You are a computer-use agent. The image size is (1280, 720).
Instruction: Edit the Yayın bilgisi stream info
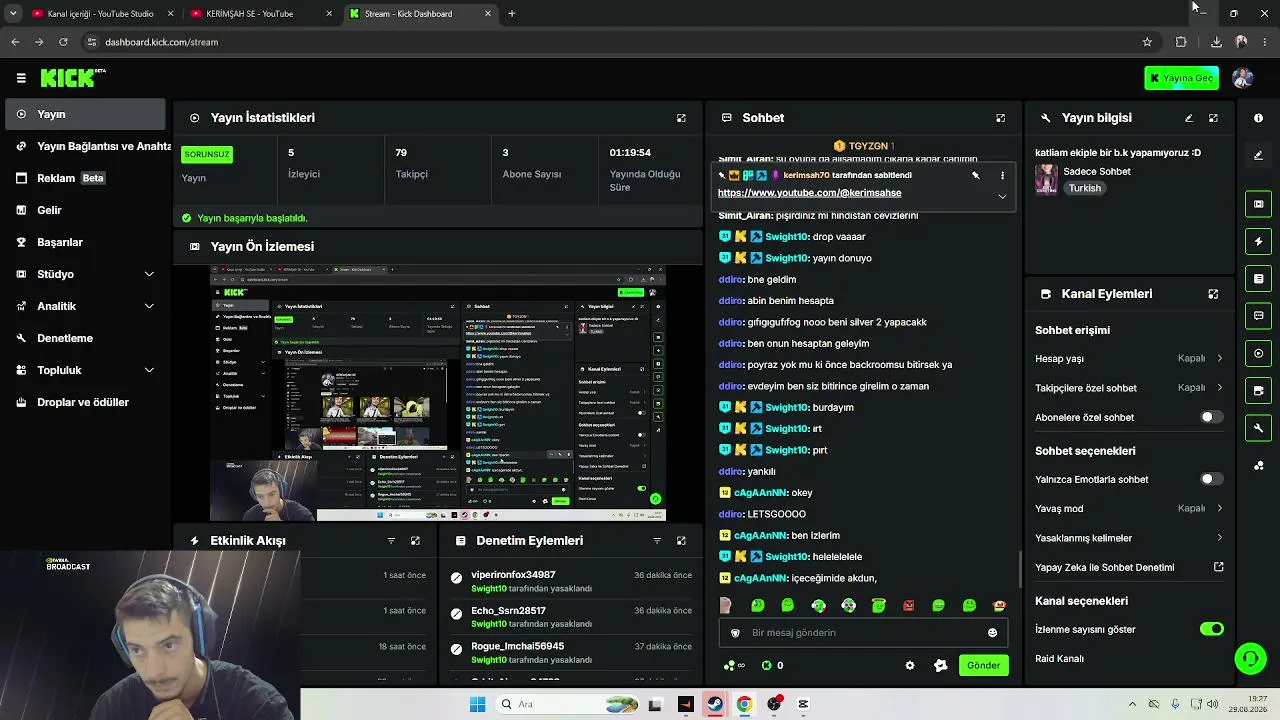(1189, 118)
